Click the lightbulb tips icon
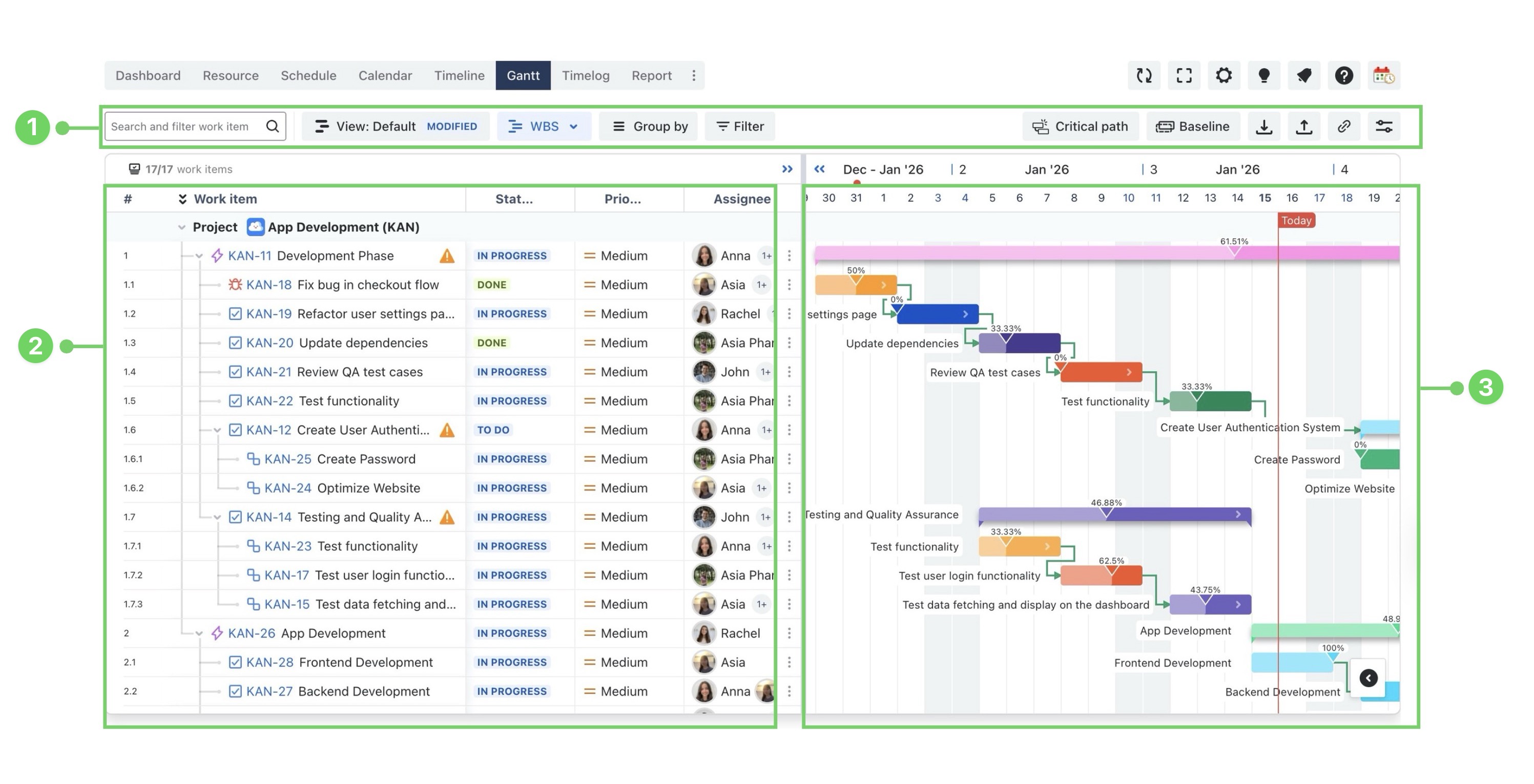The height and width of the screenshot is (784, 1534). 1263,76
